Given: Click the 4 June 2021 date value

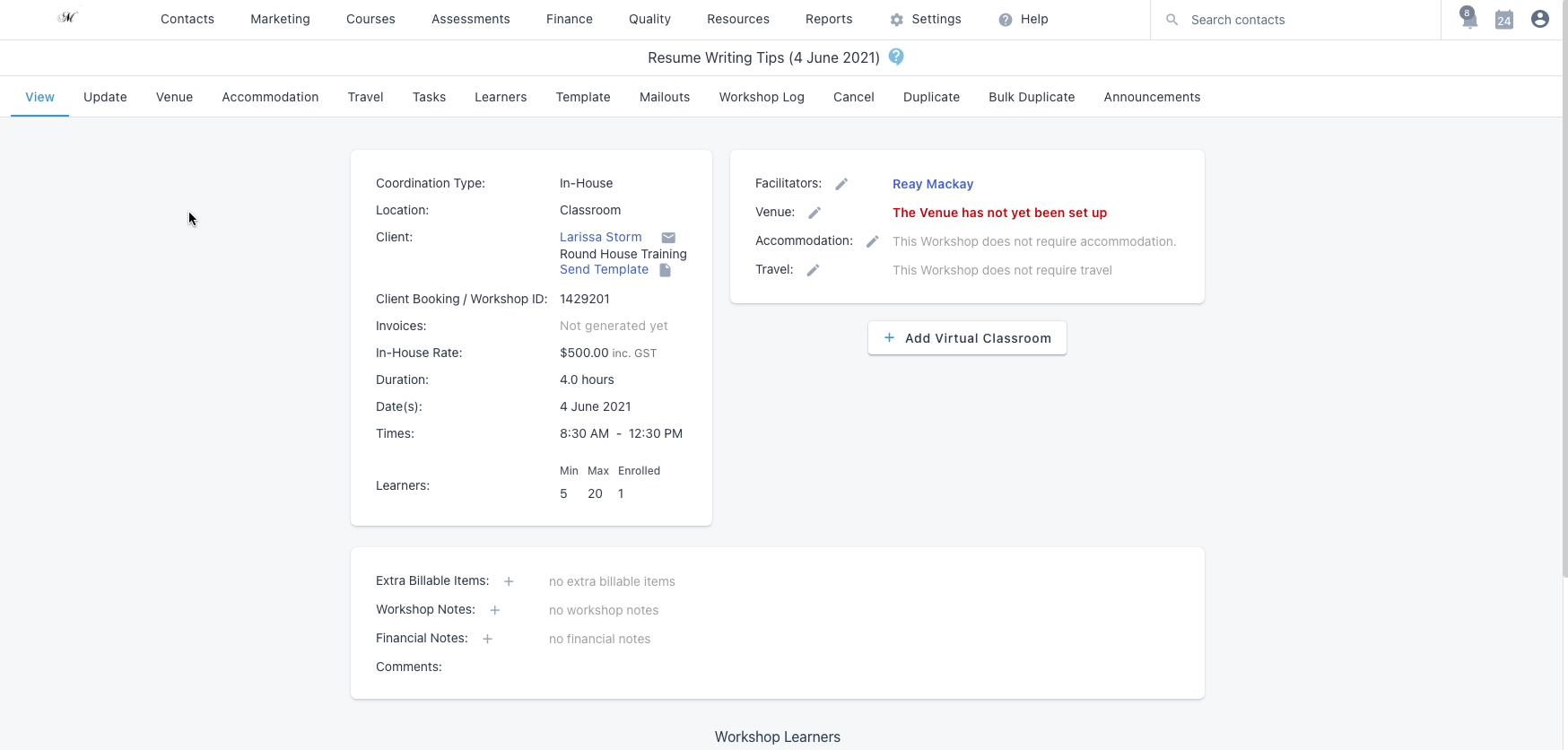Looking at the screenshot, I should click(596, 406).
